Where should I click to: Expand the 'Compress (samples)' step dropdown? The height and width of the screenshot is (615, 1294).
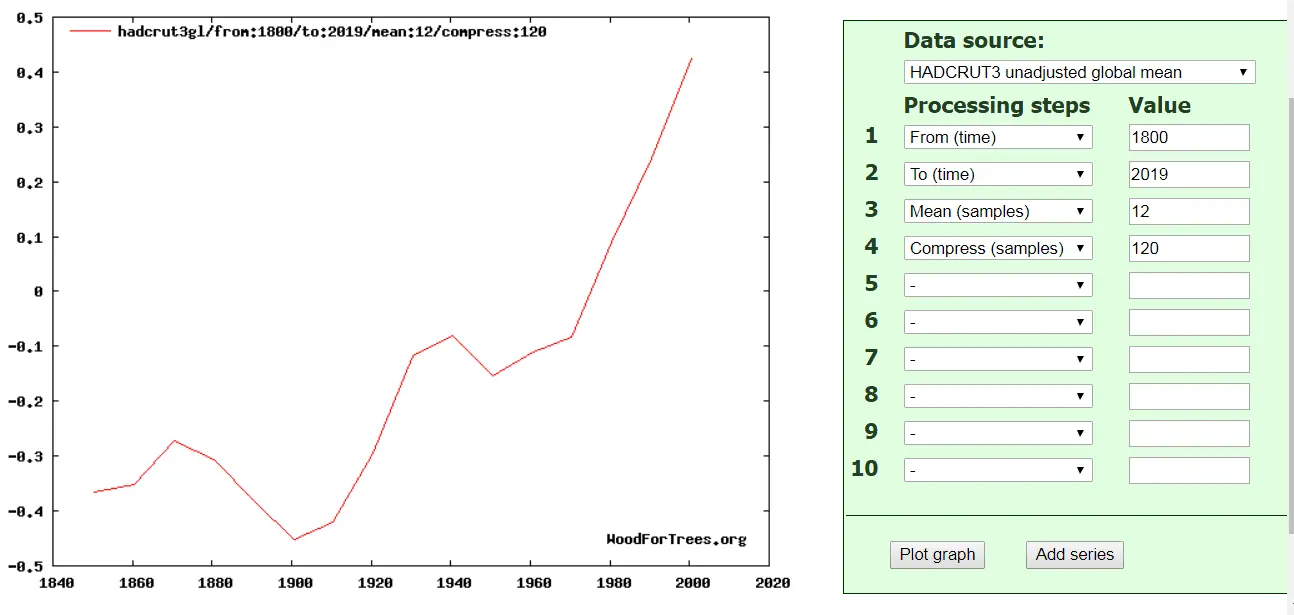997,248
